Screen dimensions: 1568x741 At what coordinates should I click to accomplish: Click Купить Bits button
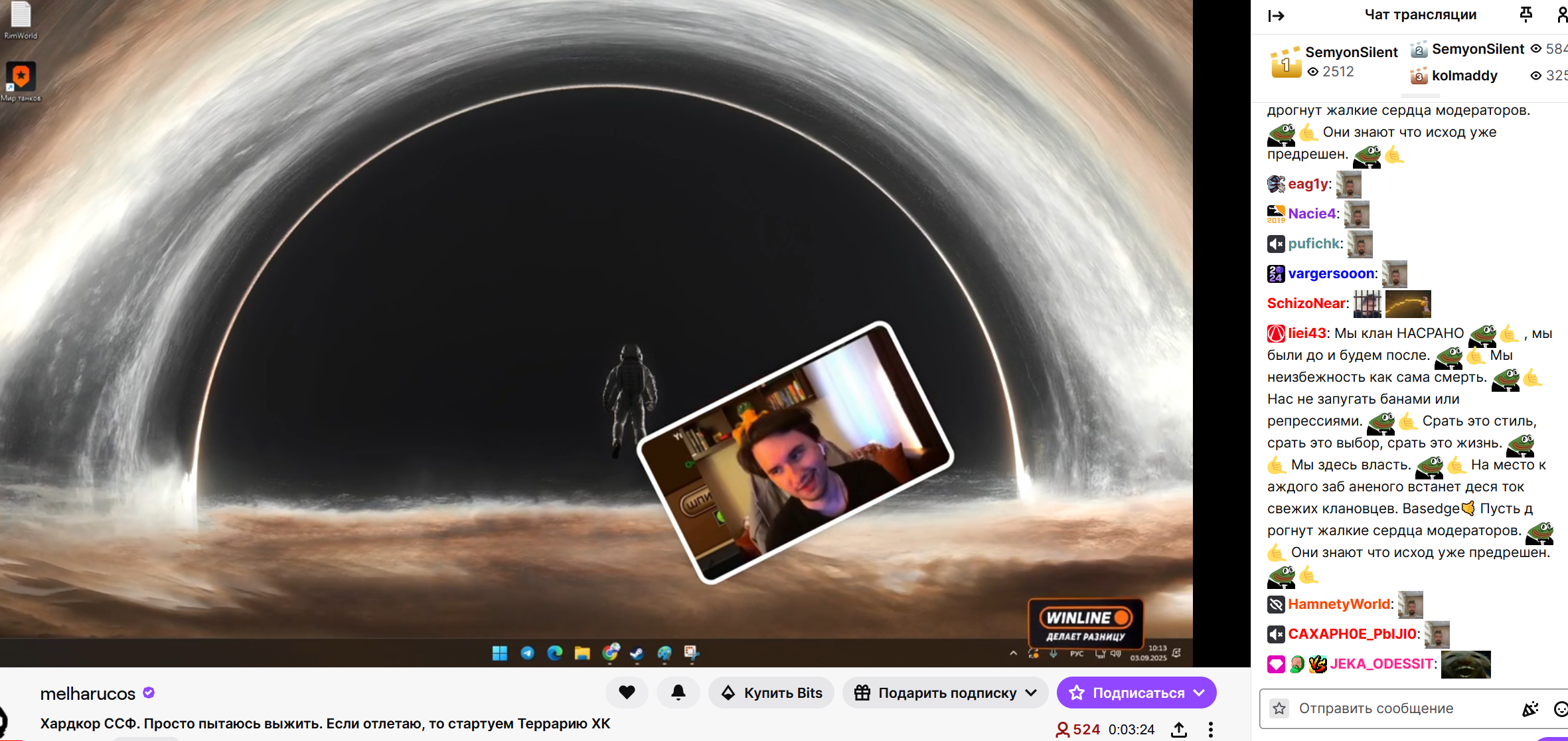[771, 693]
